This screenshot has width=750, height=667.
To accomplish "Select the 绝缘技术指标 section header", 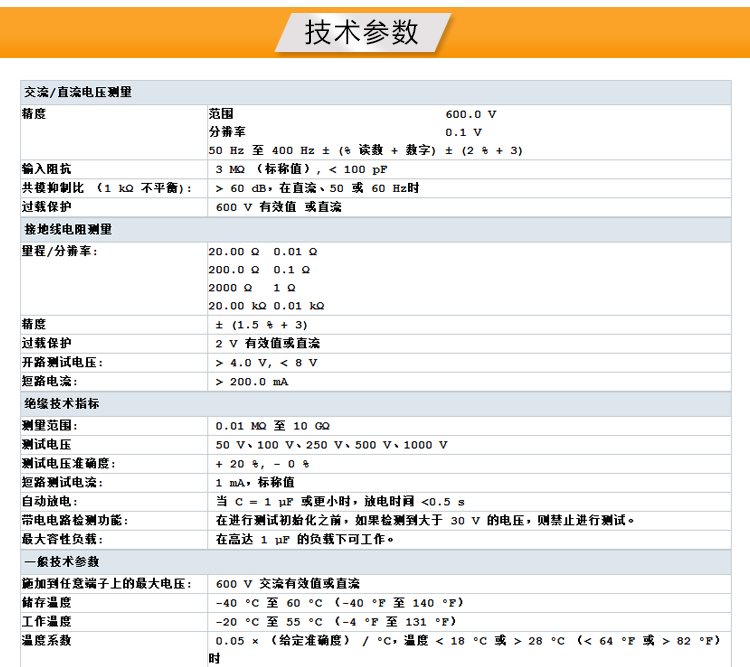I will [x=62, y=404].
